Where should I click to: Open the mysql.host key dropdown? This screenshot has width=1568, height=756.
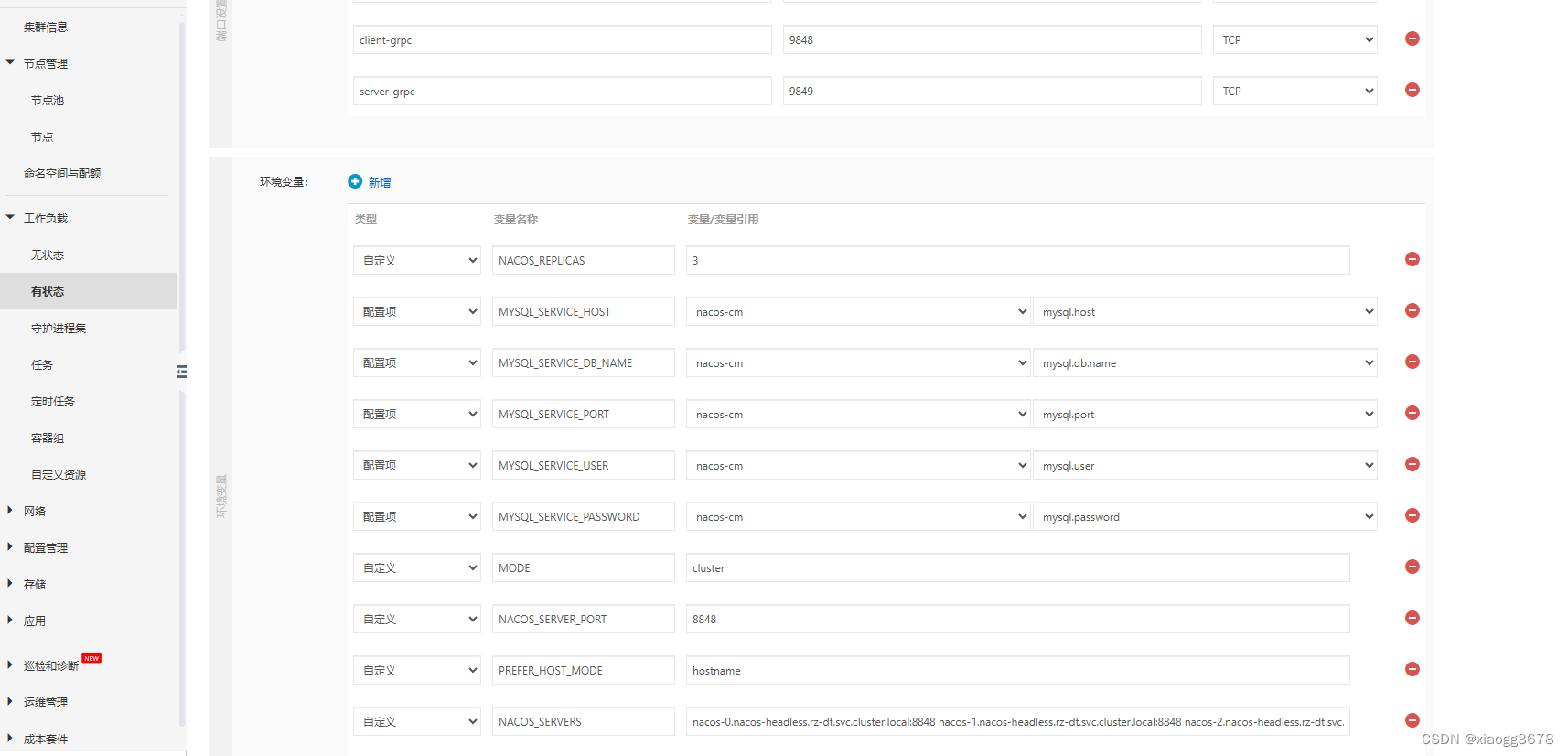click(x=1204, y=311)
